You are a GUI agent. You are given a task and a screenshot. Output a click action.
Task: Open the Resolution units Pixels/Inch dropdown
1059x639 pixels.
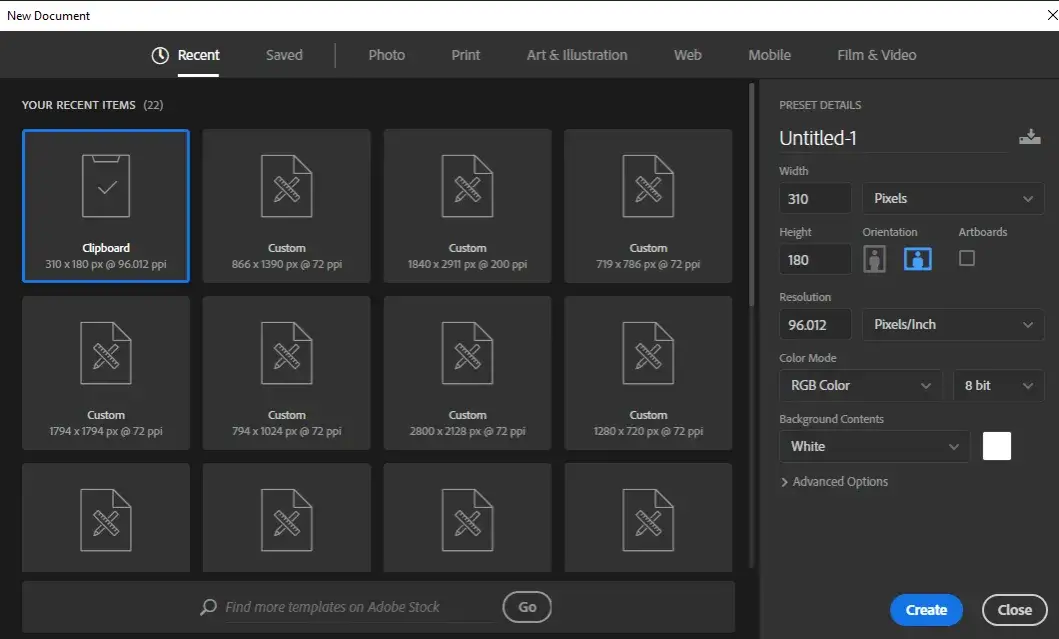pos(952,324)
